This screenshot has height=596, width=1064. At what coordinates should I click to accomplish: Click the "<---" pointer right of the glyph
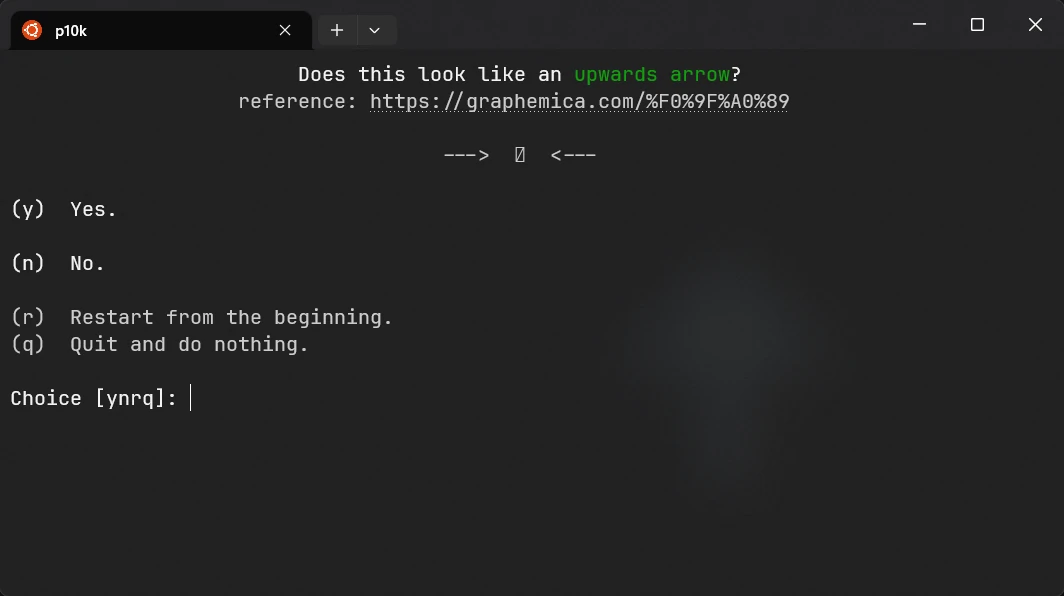[x=573, y=155]
